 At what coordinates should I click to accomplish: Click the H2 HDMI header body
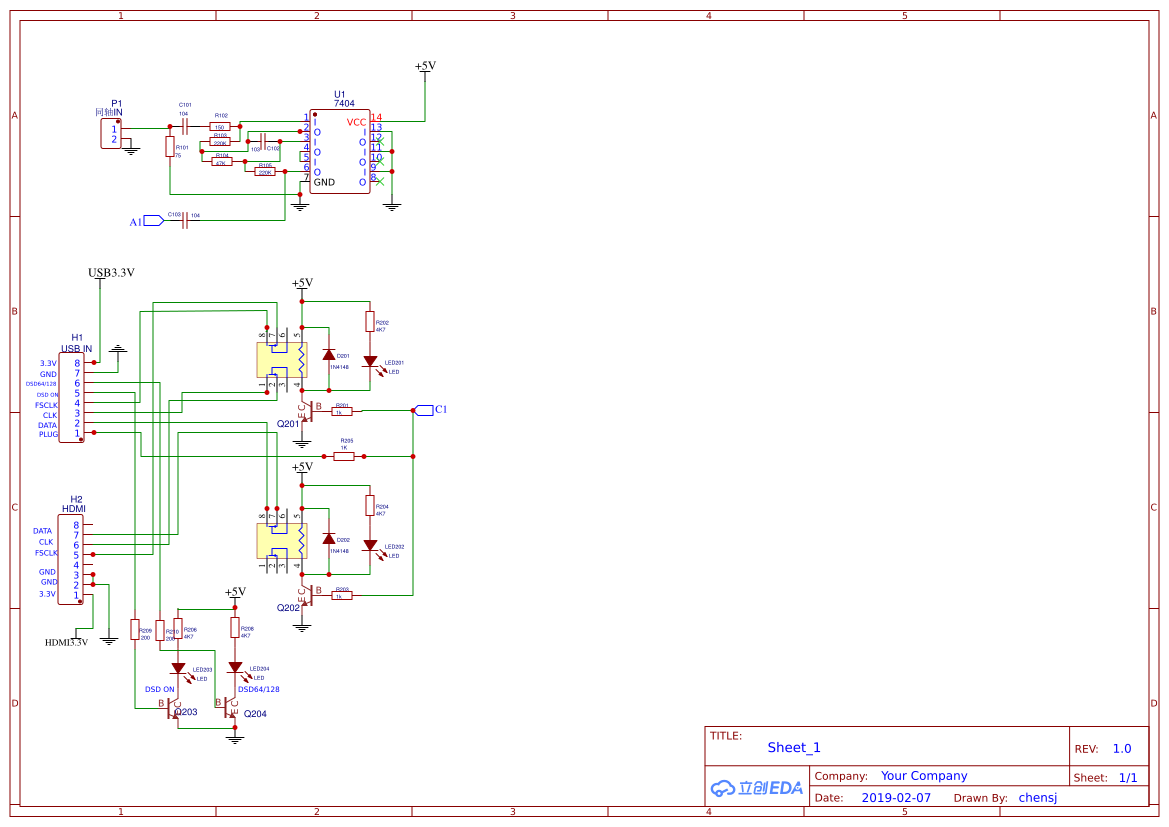(71, 560)
